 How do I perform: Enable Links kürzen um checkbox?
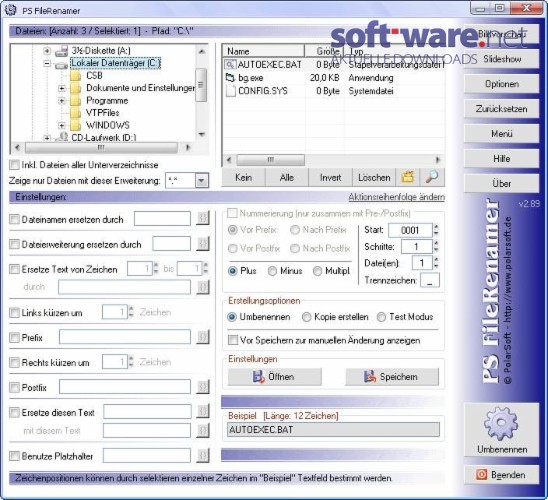coord(14,312)
